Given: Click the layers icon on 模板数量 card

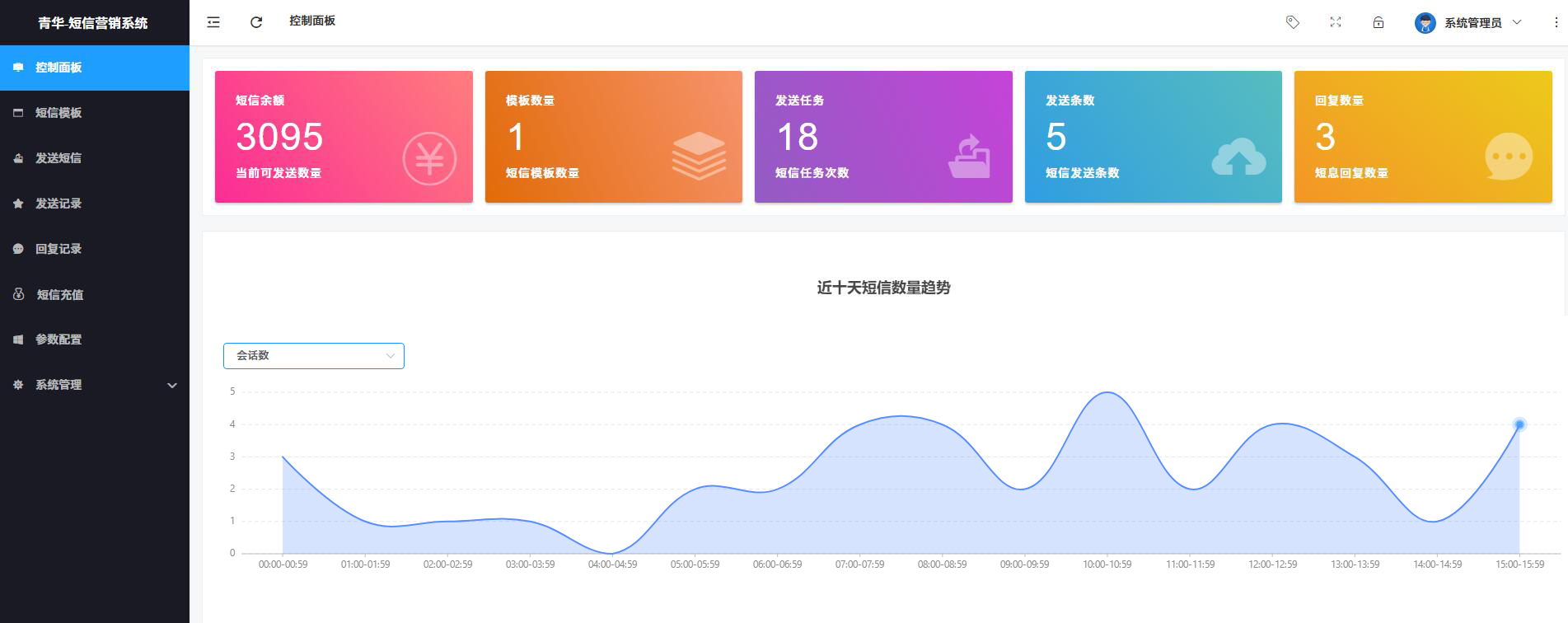Looking at the screenshot, I should tap(699, 156).
